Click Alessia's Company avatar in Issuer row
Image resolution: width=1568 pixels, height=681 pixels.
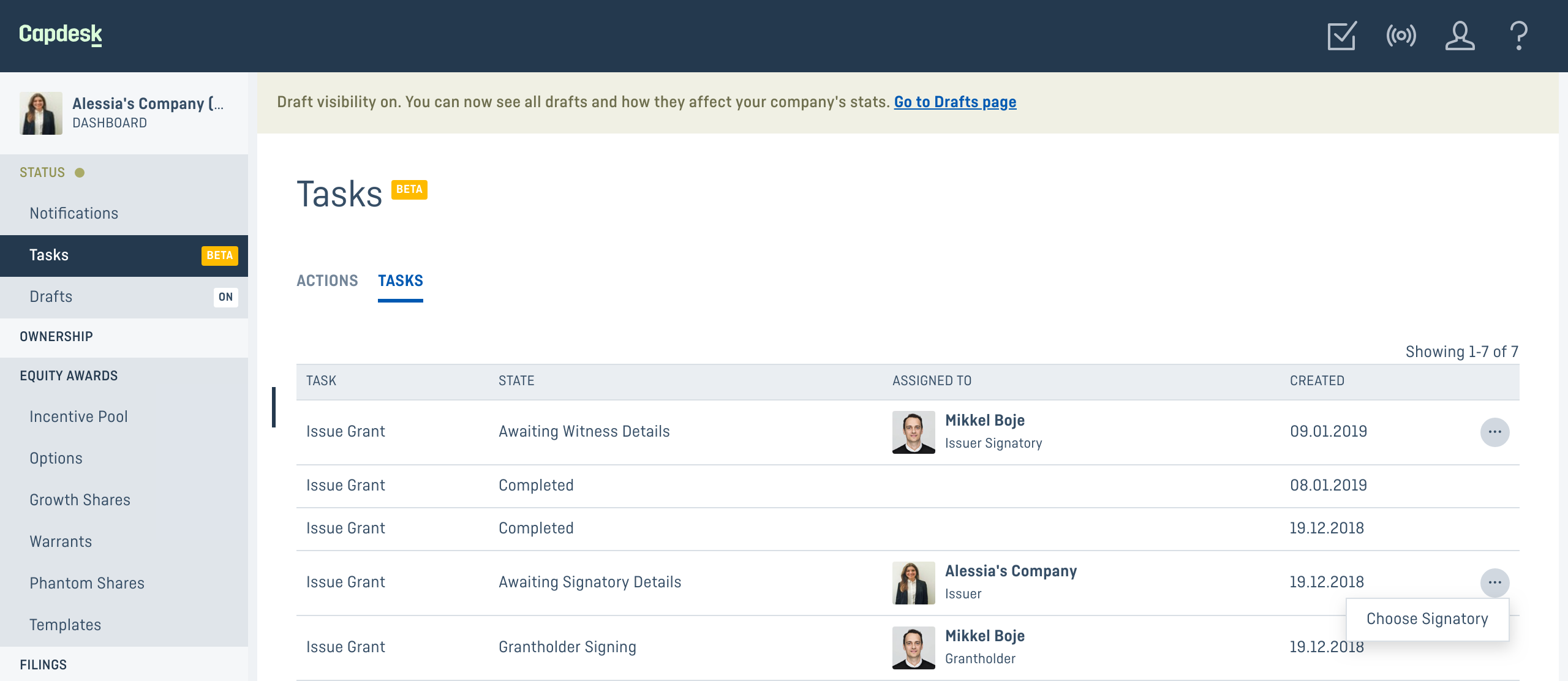(x=913, y=582)
